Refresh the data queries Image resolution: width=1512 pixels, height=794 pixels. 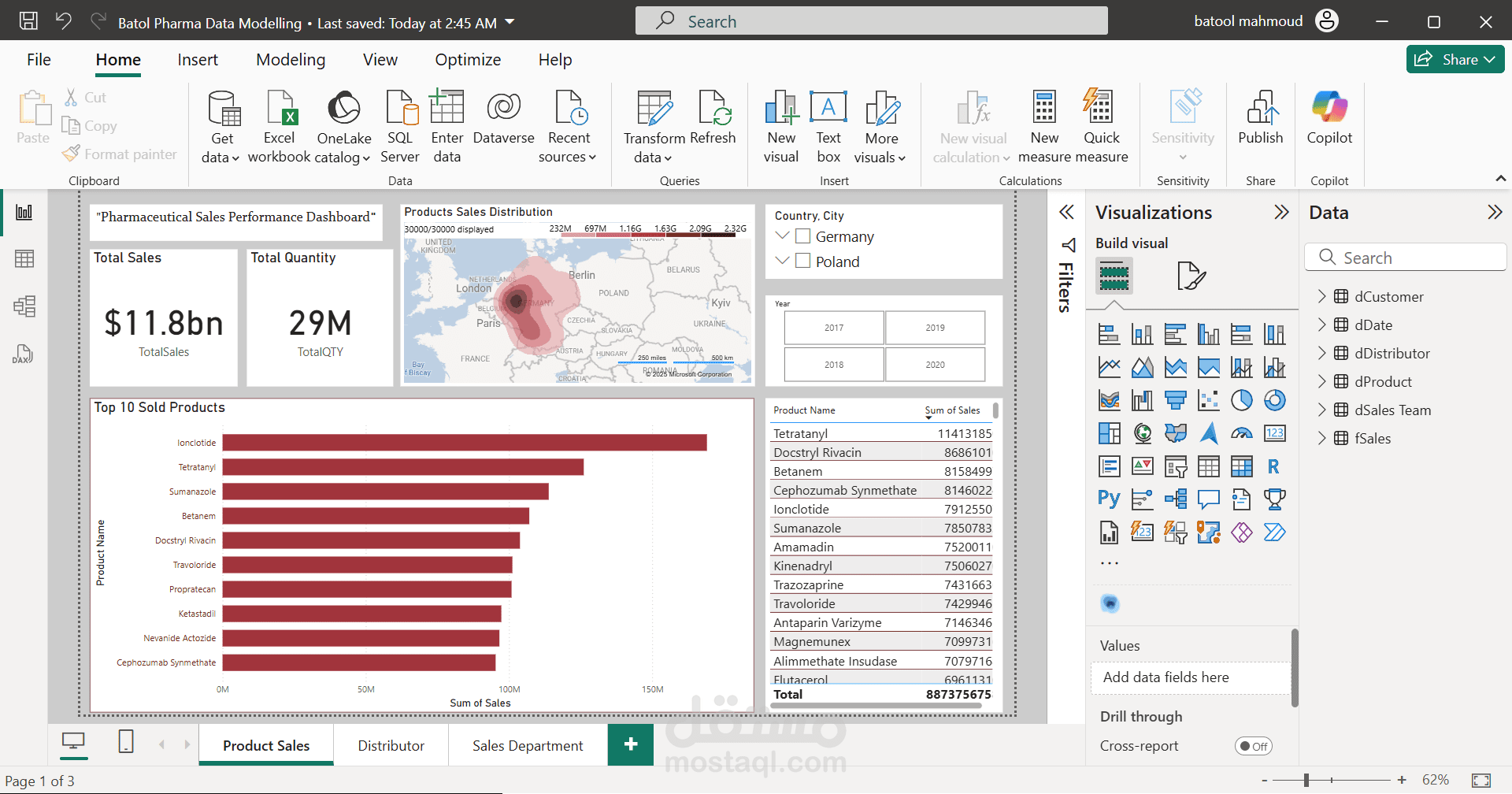(713, 118)
